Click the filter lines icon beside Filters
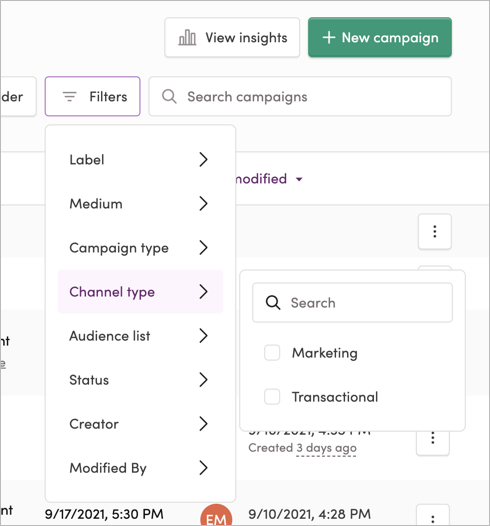 click(70, 97)
